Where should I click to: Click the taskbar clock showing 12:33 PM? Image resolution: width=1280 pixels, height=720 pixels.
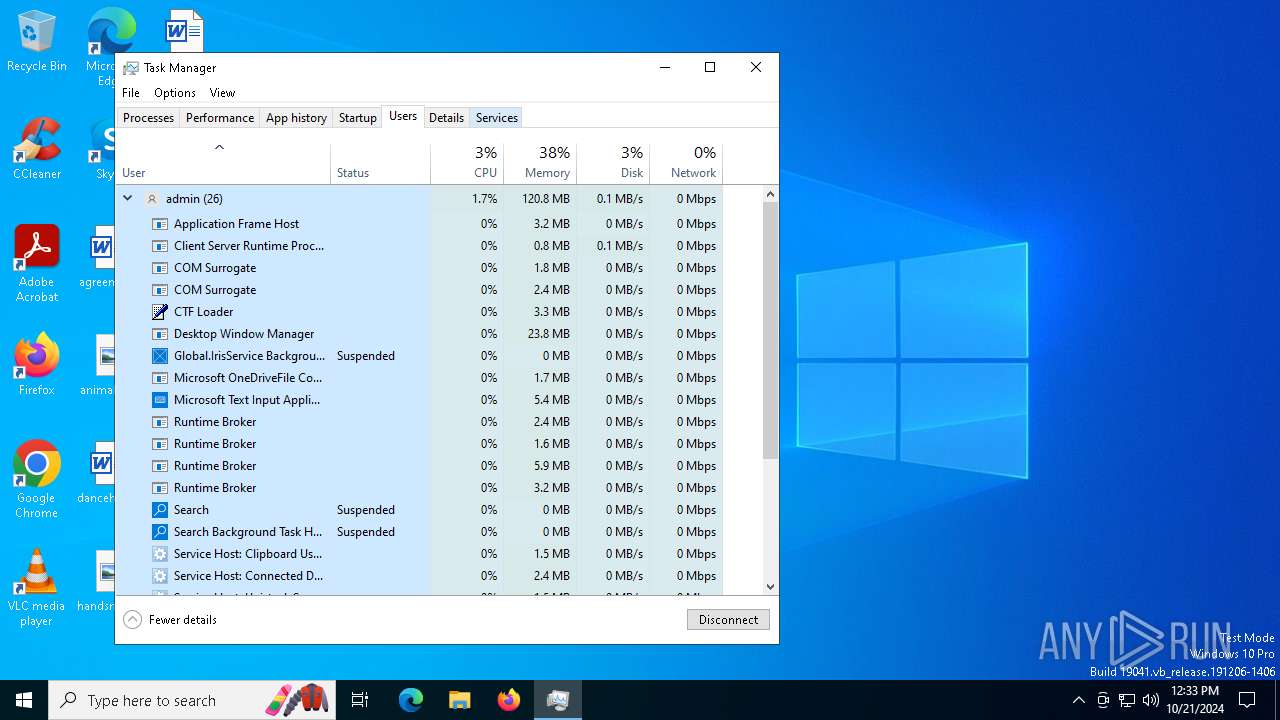tap(1195, 691)
